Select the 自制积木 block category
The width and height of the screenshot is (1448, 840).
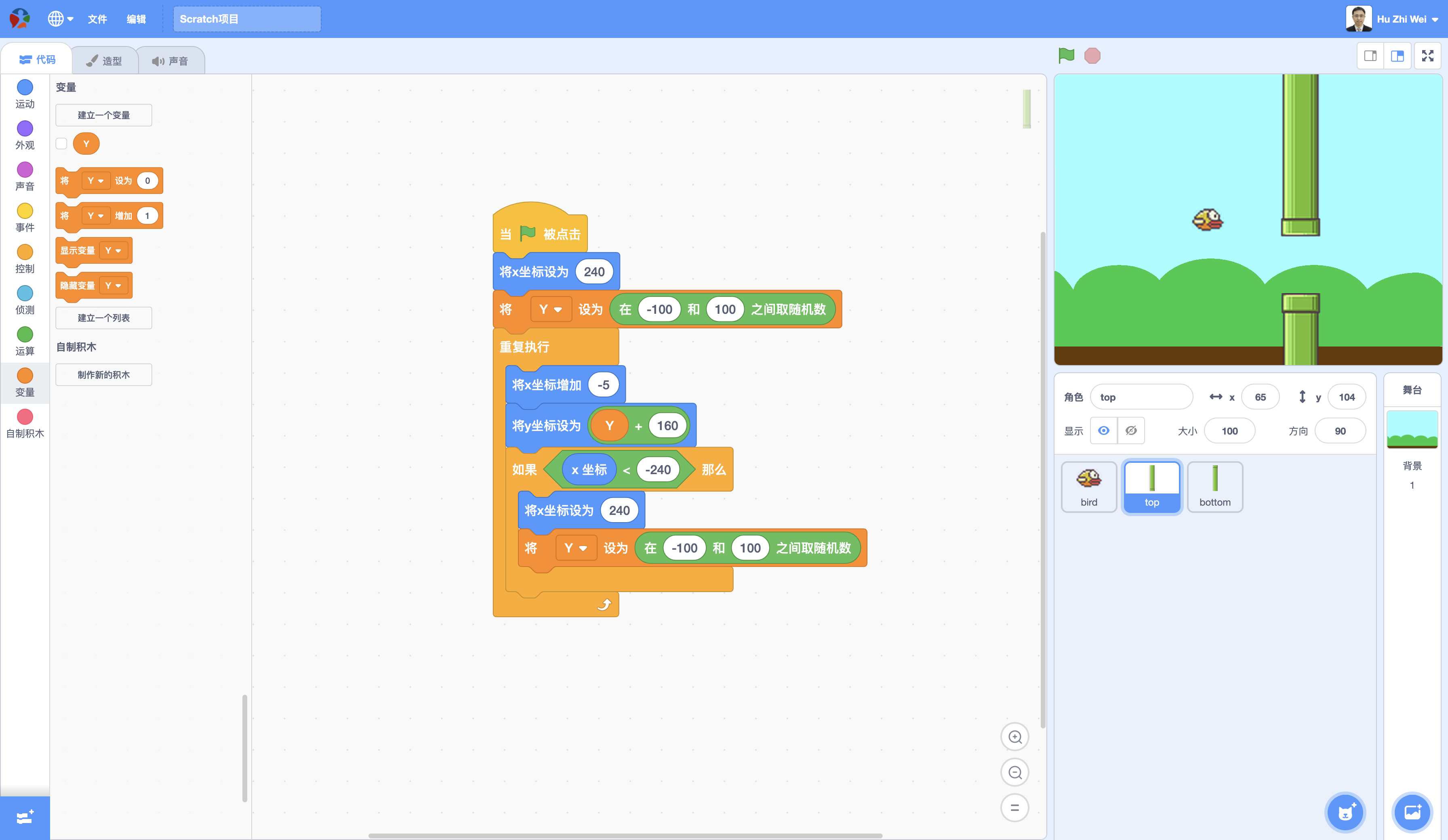[x=25, y=424]
